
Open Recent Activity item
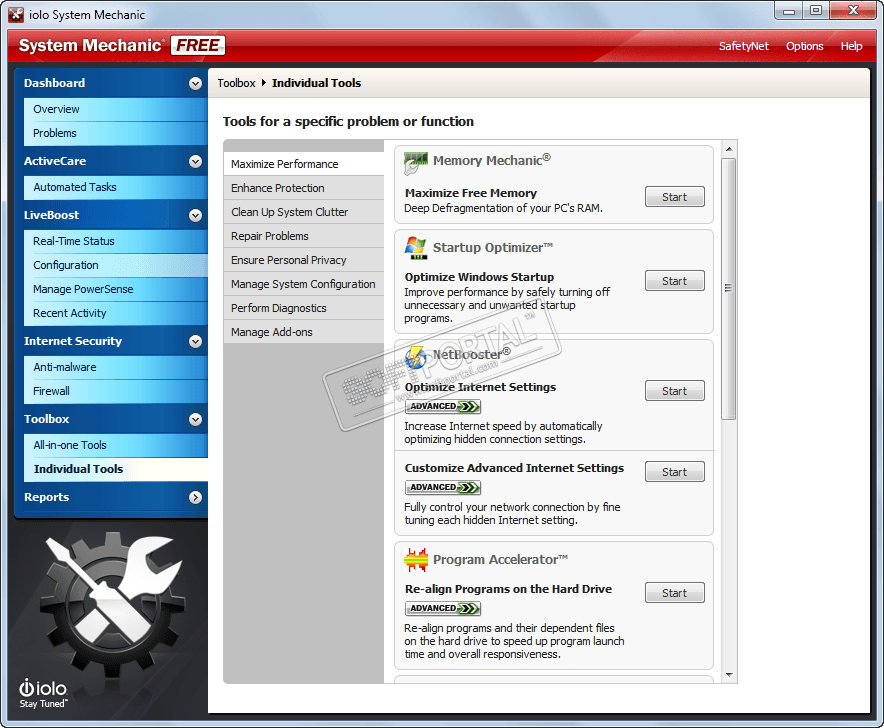[116, 314]
